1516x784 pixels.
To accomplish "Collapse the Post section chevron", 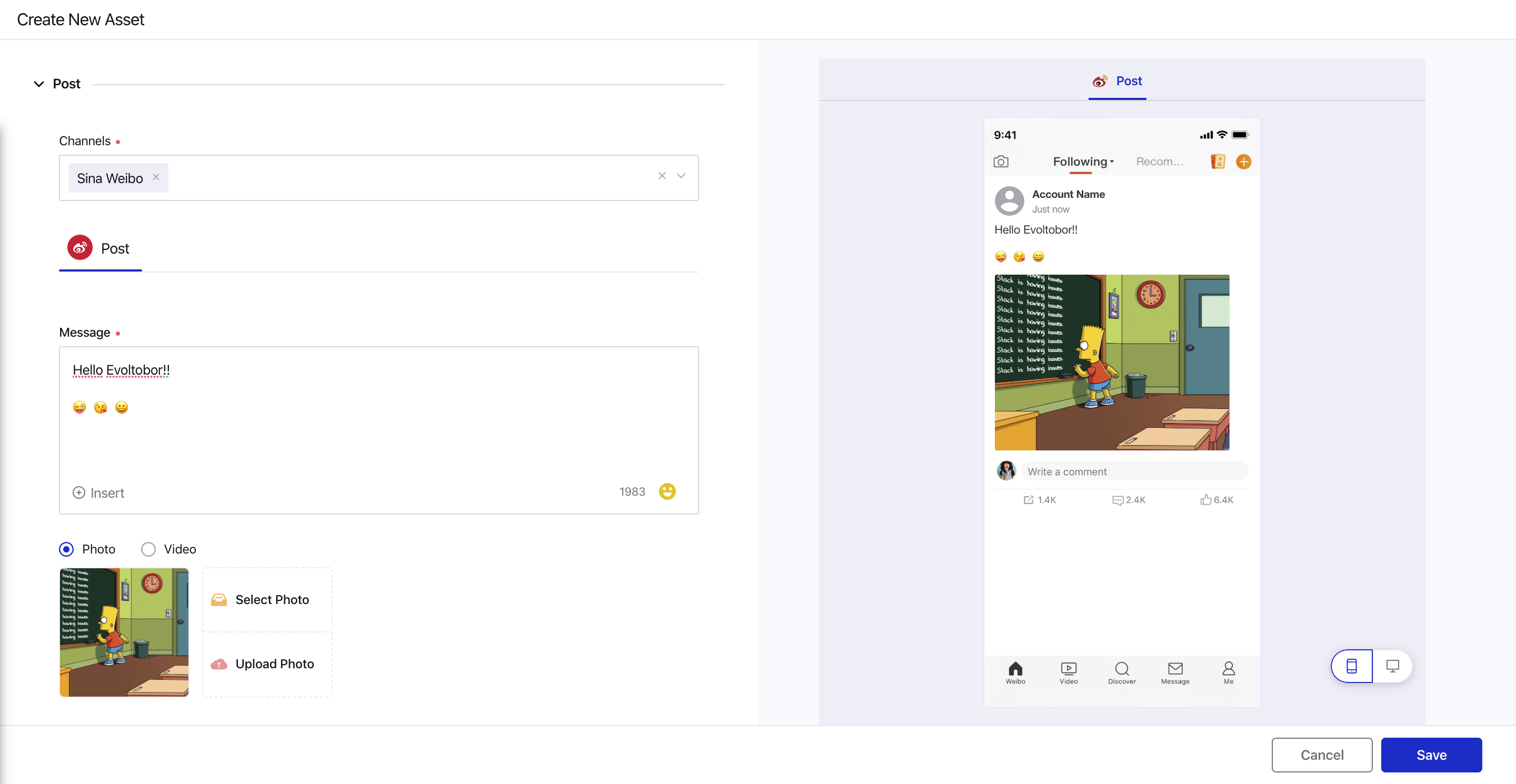I will [38, 83].
